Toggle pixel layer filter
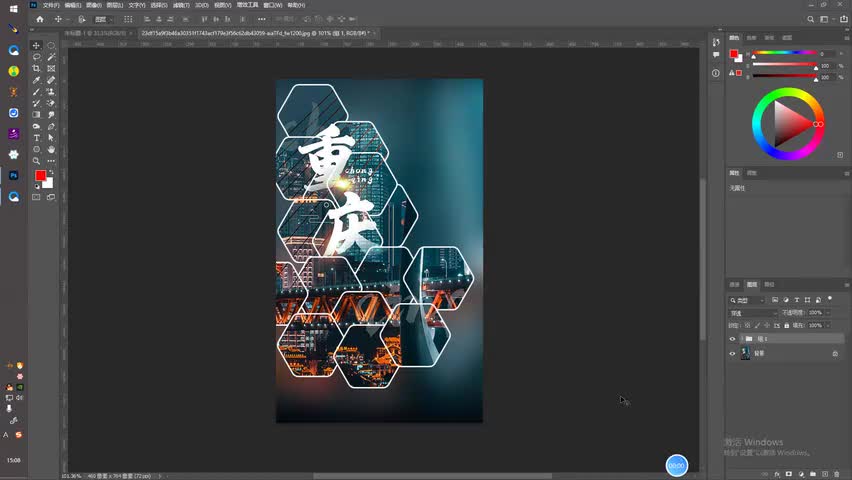The width and height of the screenshot is (852, 480). tap(775, 300)
